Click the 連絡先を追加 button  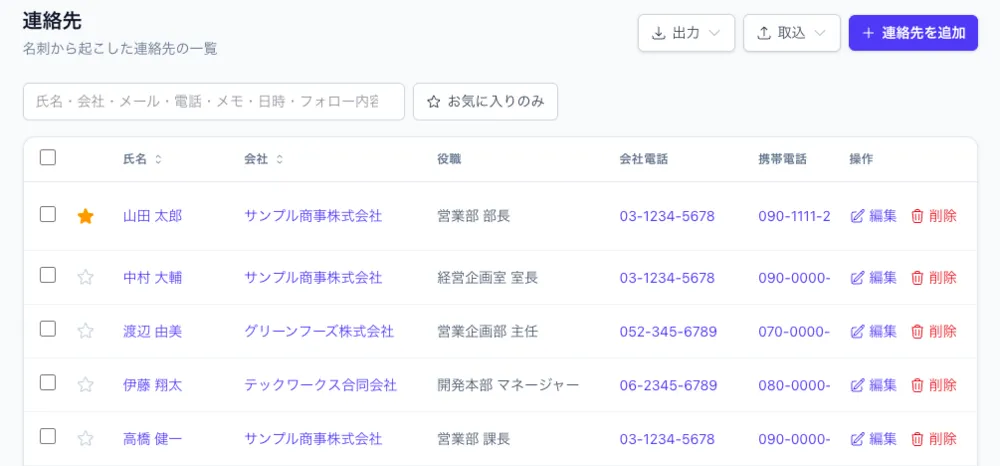point(913,33)
